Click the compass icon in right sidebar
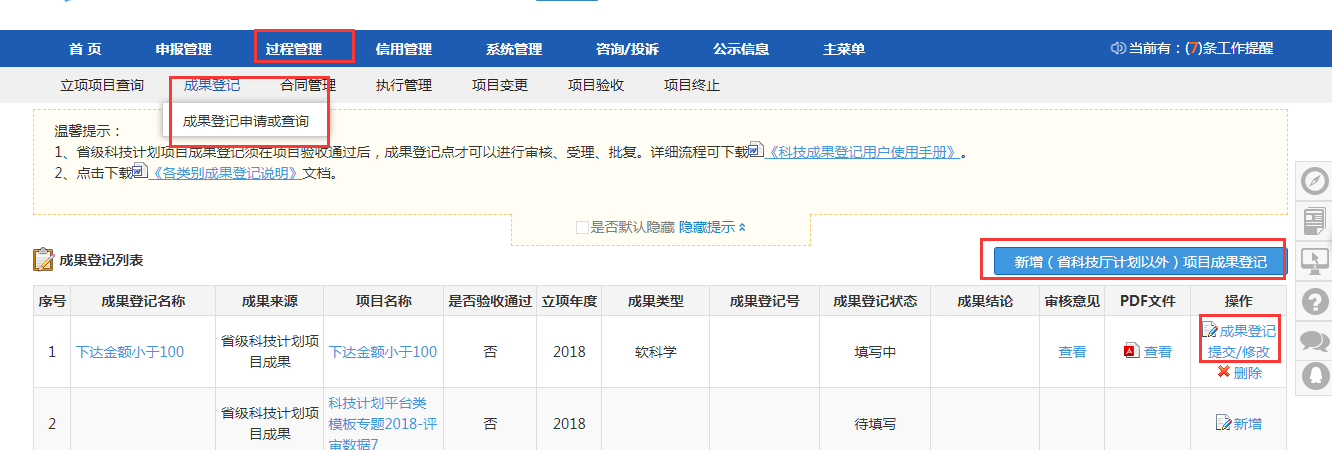 point(1314,181)
